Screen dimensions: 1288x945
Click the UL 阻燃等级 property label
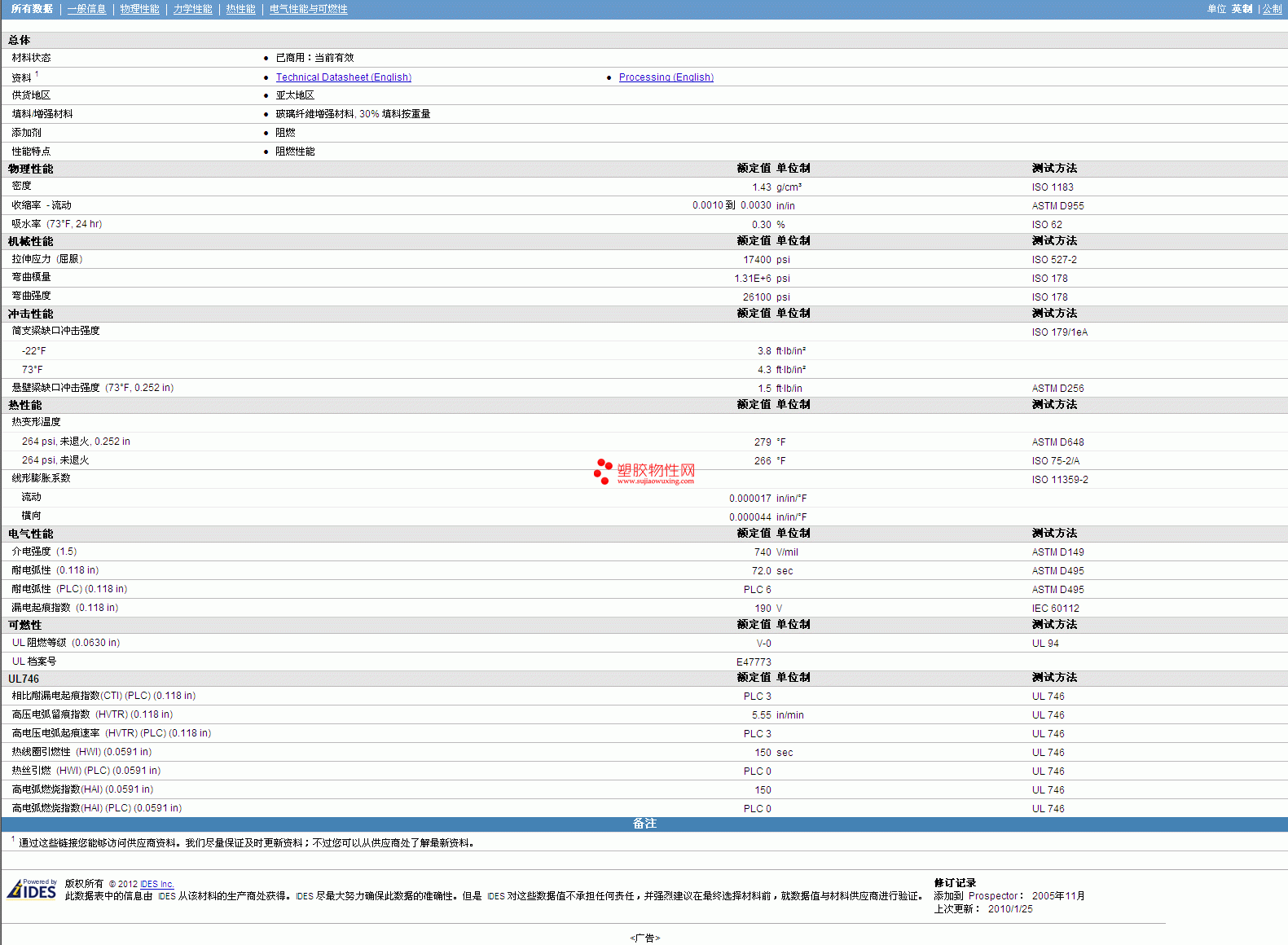pos(39,643)
